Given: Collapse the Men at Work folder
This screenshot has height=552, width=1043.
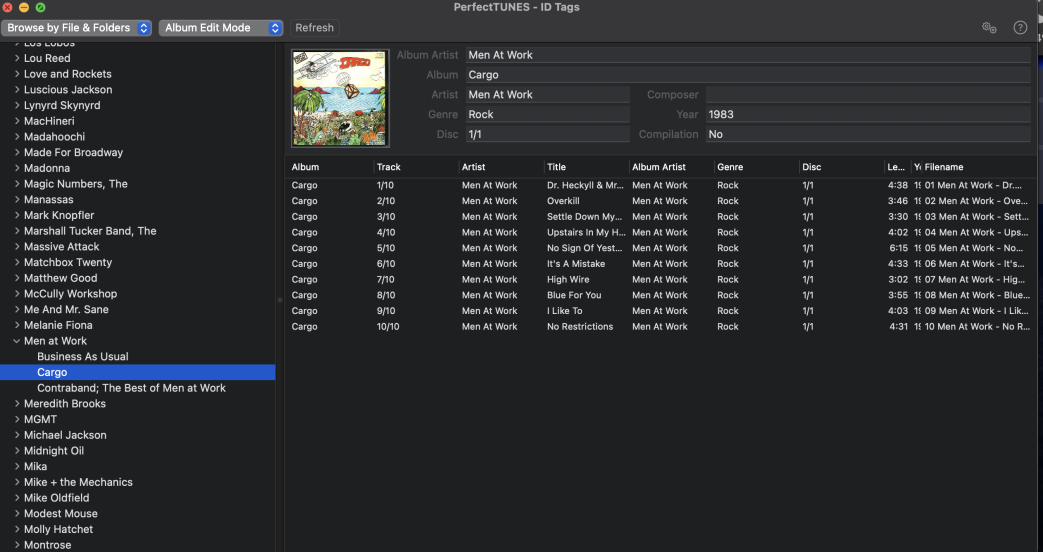Looking at the screenshot, I should point(17,341).
